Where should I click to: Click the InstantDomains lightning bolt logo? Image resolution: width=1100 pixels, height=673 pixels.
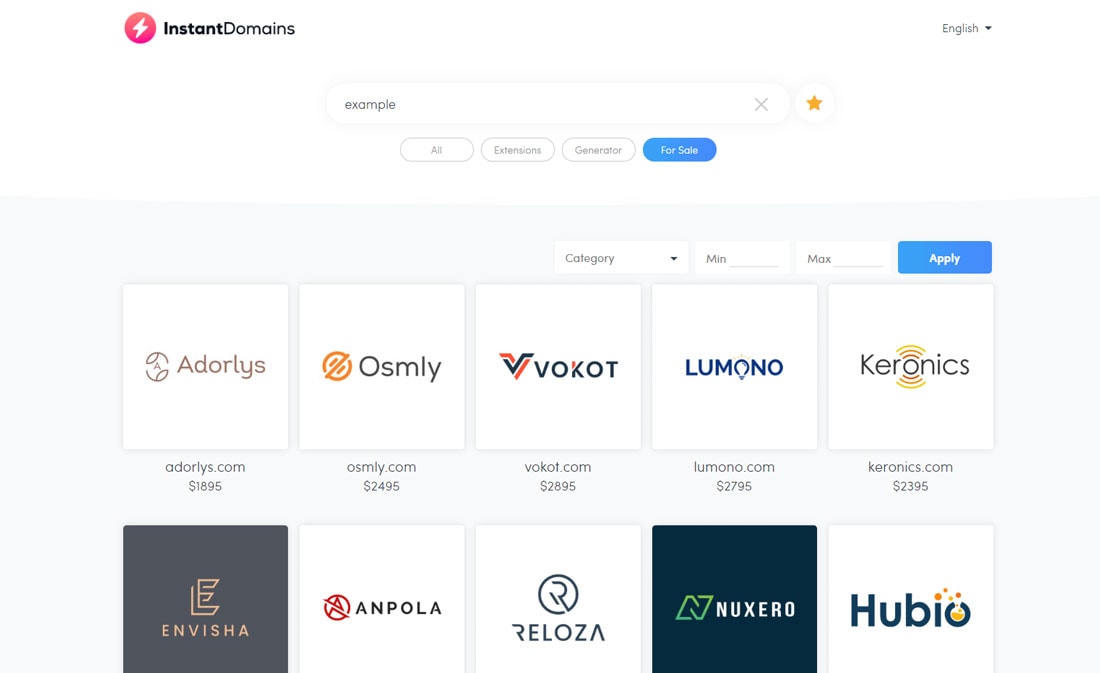coord(140,28)
